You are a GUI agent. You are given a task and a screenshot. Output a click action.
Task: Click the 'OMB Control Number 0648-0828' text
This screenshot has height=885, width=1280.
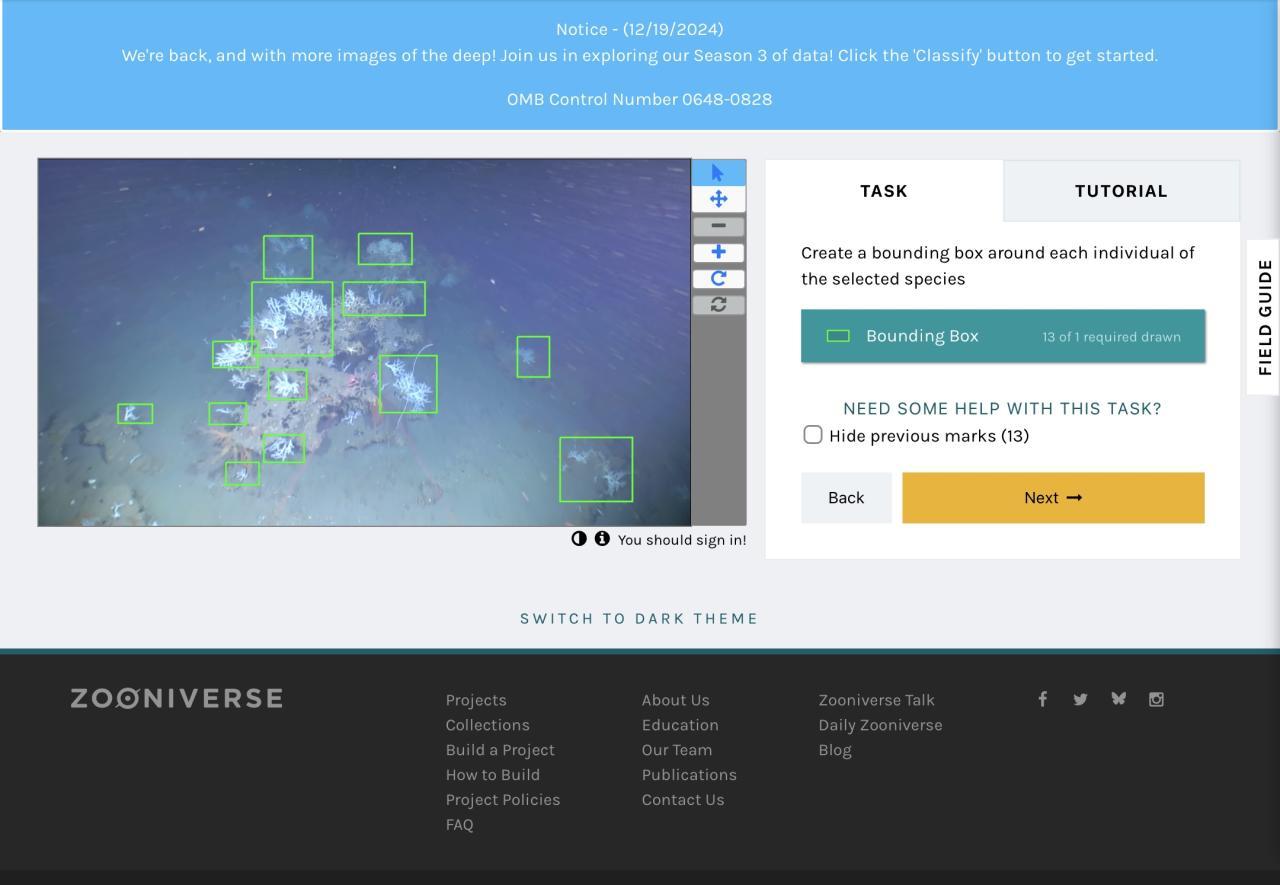coord(640,99)
